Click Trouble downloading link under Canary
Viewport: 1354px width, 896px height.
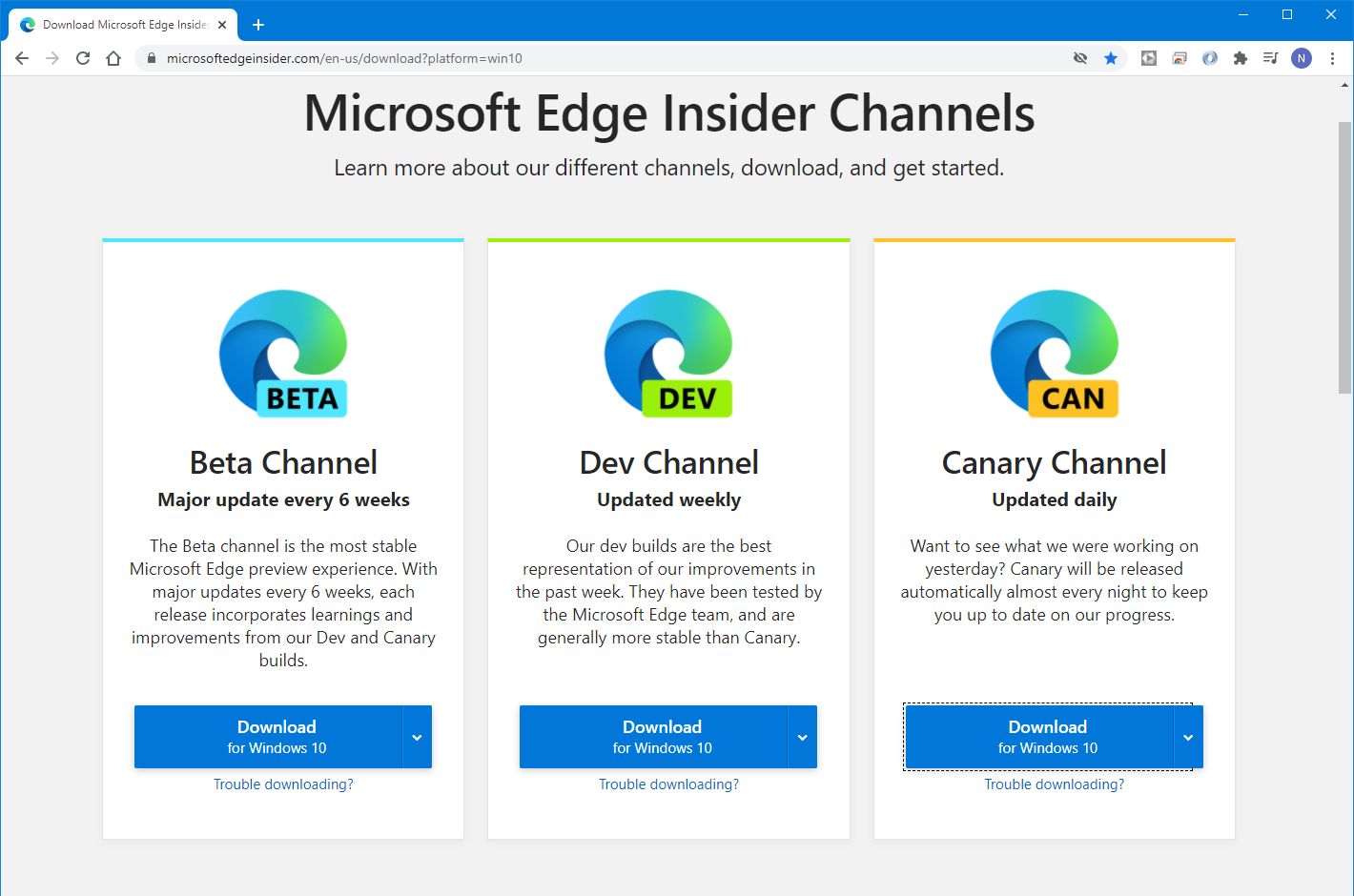point(1054,784)
